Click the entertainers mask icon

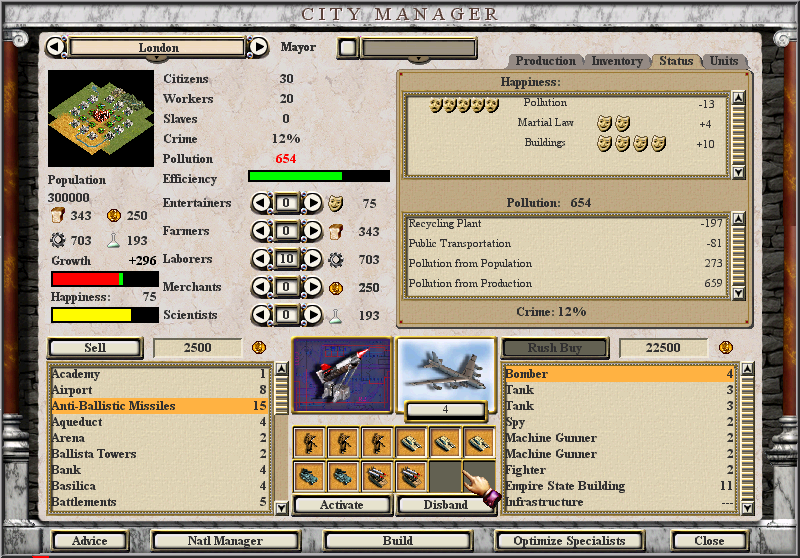click(336, 203)
